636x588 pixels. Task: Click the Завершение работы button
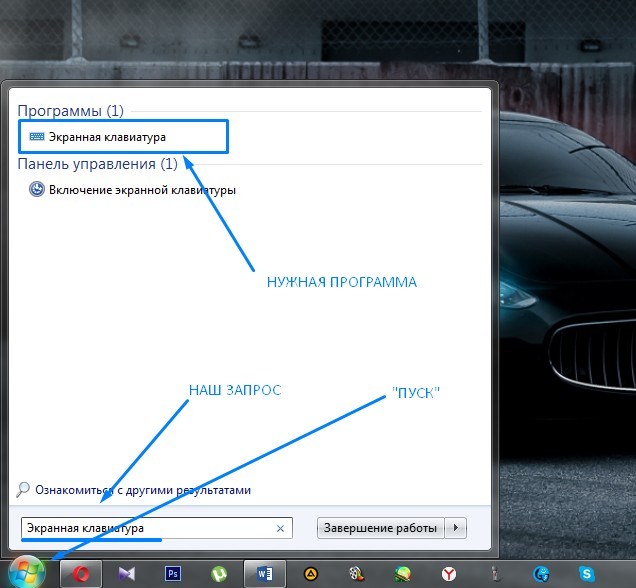click(380, 528)
